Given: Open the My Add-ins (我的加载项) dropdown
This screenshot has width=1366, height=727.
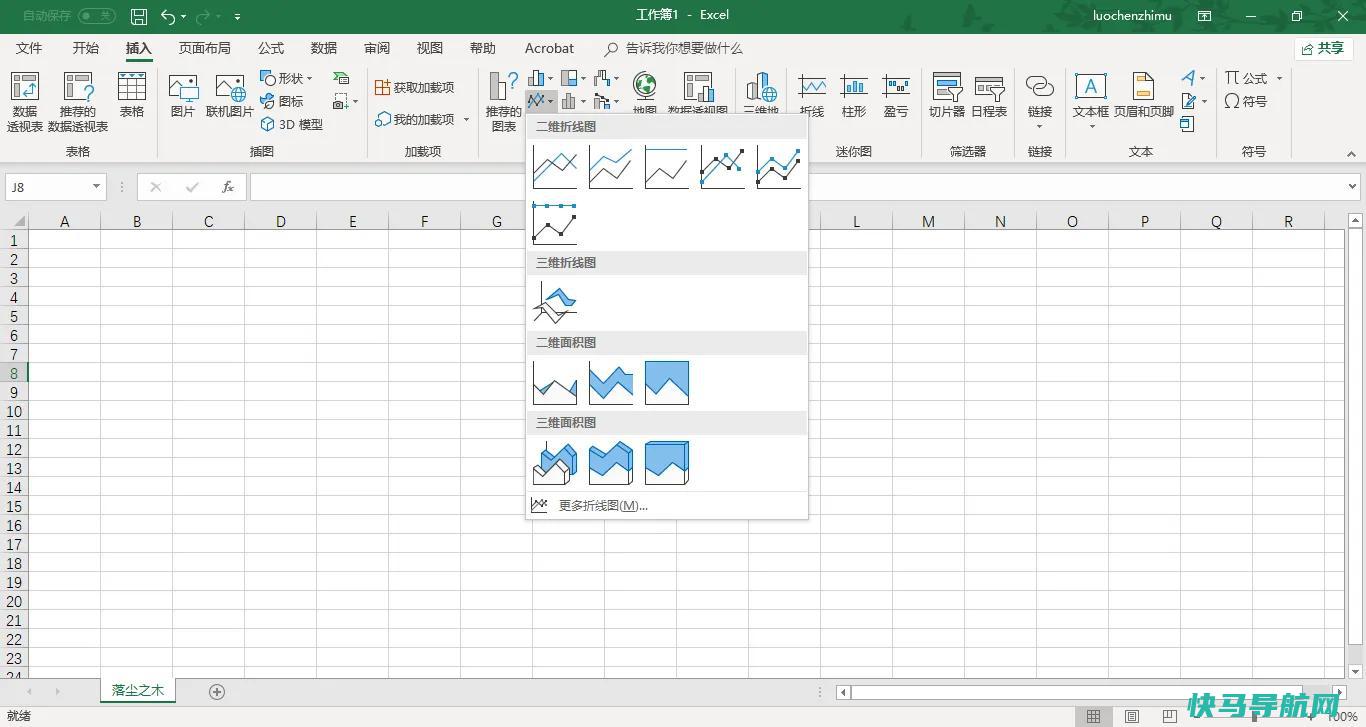Looking at the screenshot, I should click(422, 119).
